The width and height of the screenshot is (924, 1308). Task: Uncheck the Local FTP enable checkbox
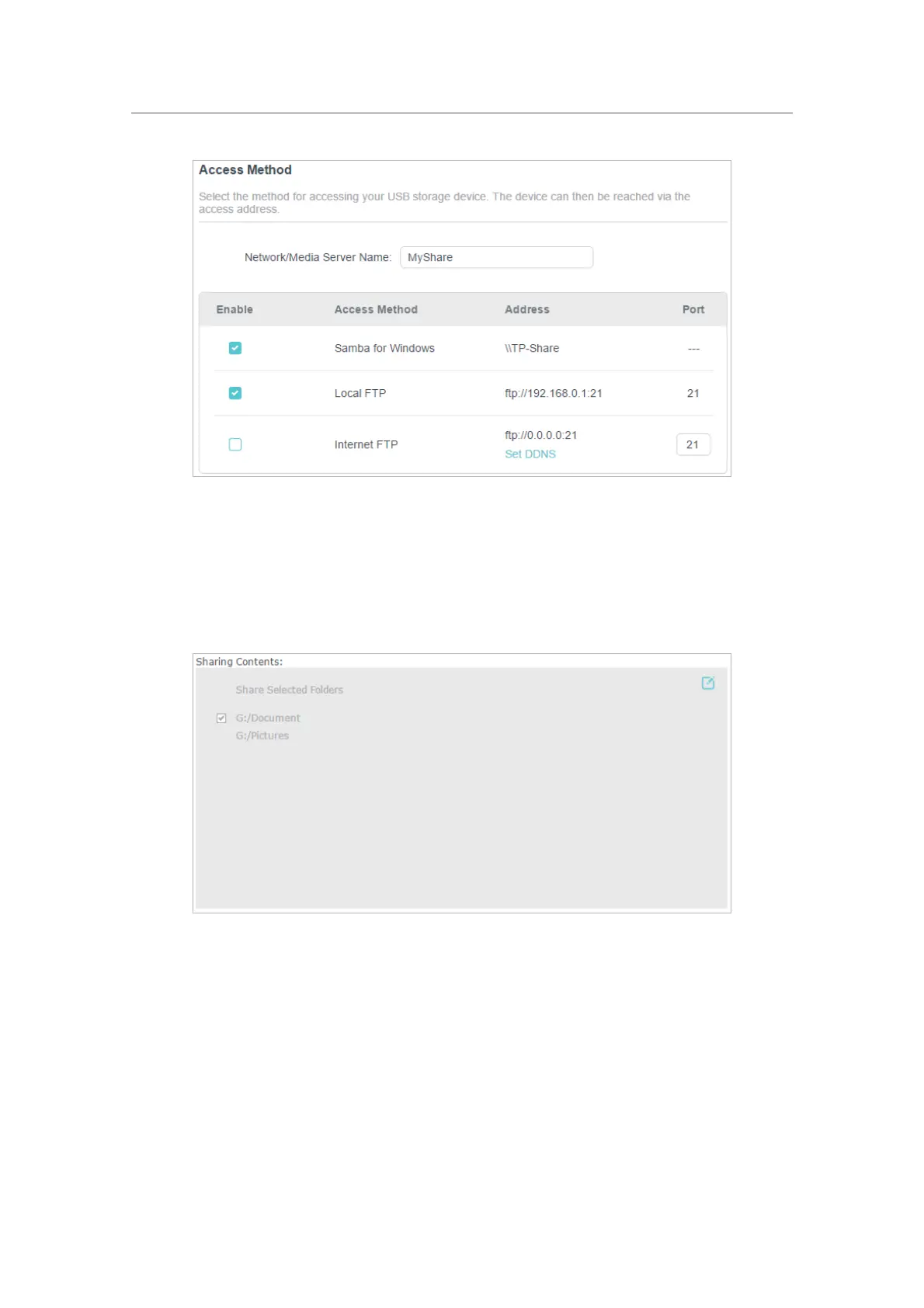click(x=235, y=393)
